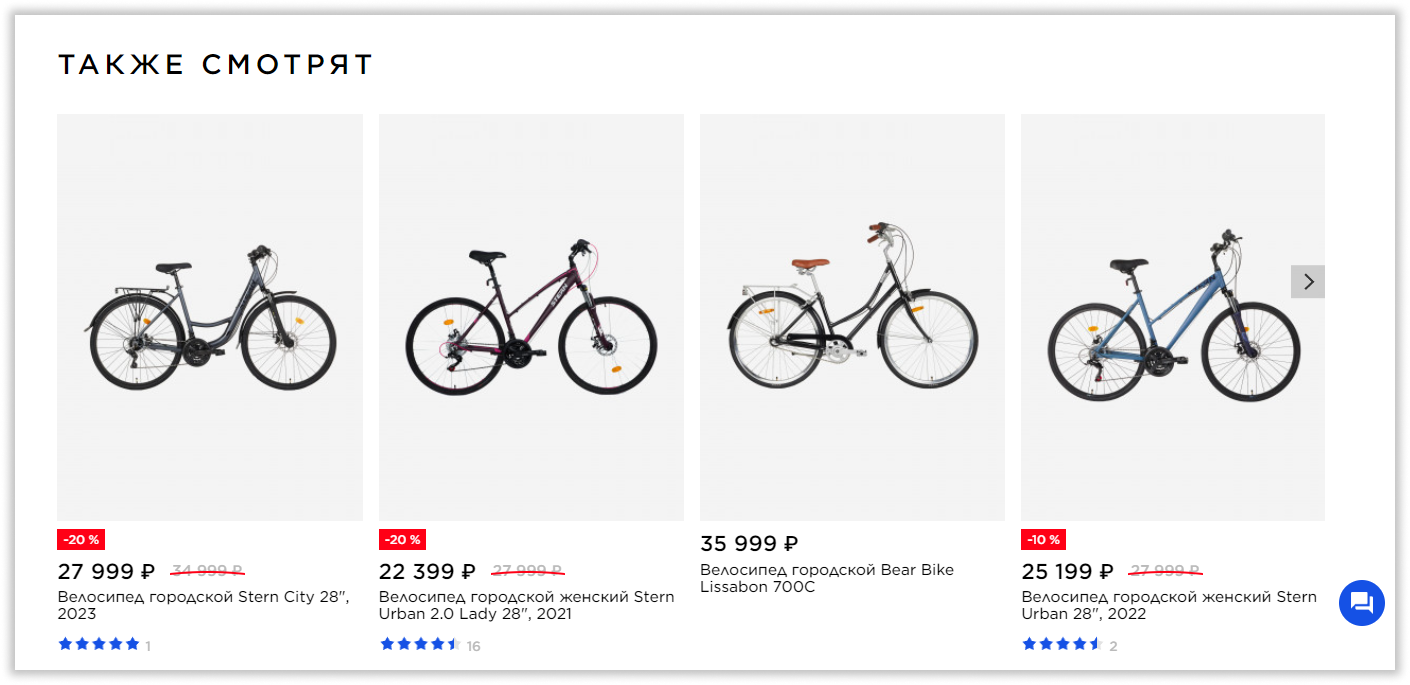This screenshot has height=685, width=1410.
Task: Open the blue Stern Urban 2022 bike image
Action: pos(1173,317)
